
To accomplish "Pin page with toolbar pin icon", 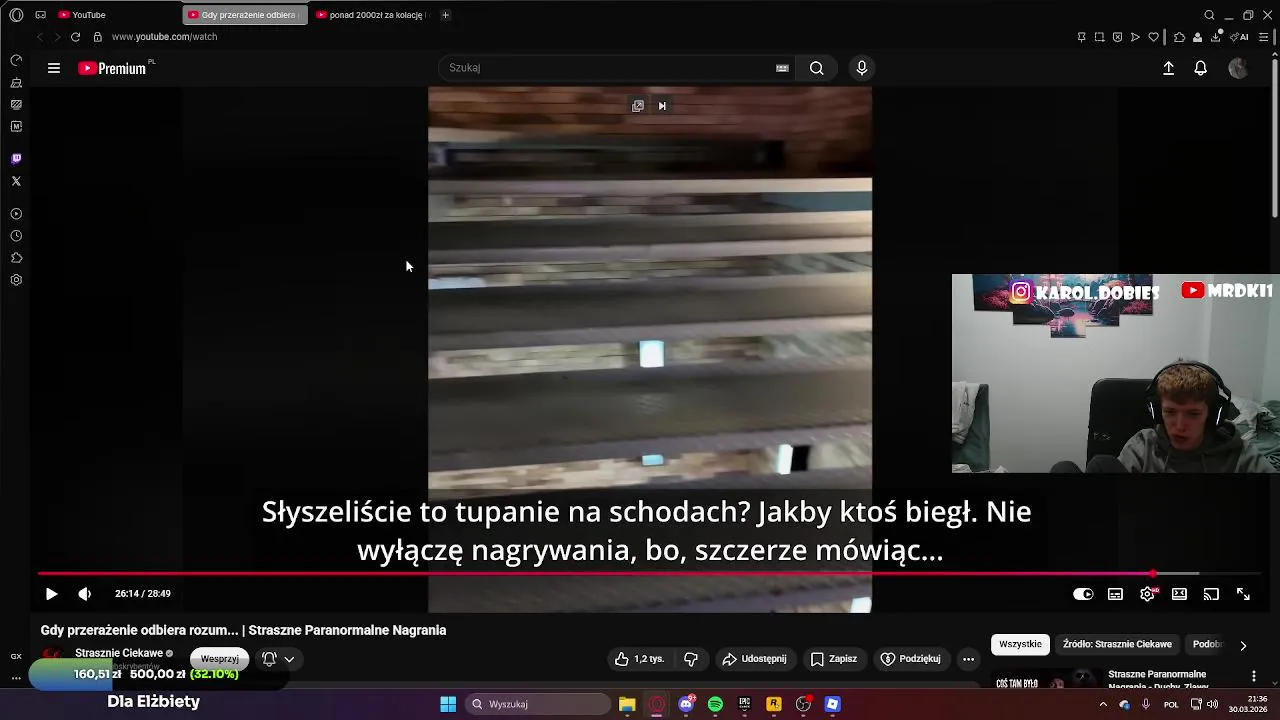I will point(1081,37).
